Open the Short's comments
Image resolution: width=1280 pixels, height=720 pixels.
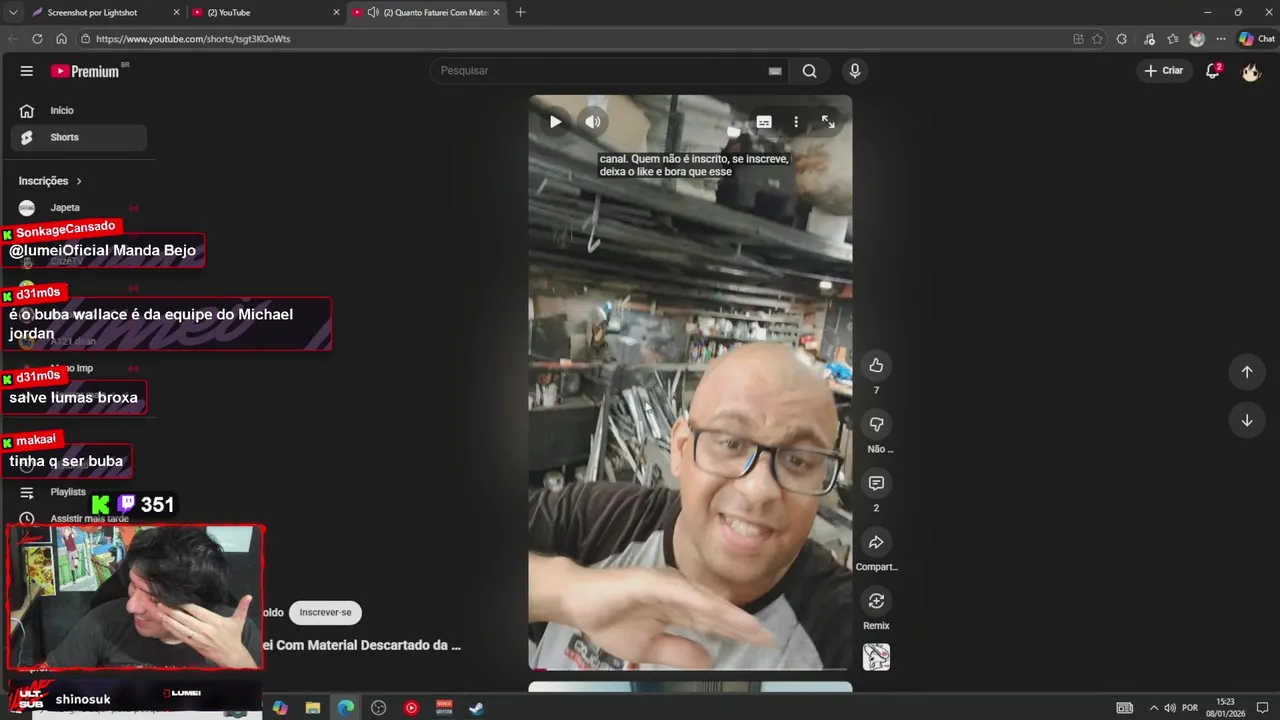[x=876, y=483]
